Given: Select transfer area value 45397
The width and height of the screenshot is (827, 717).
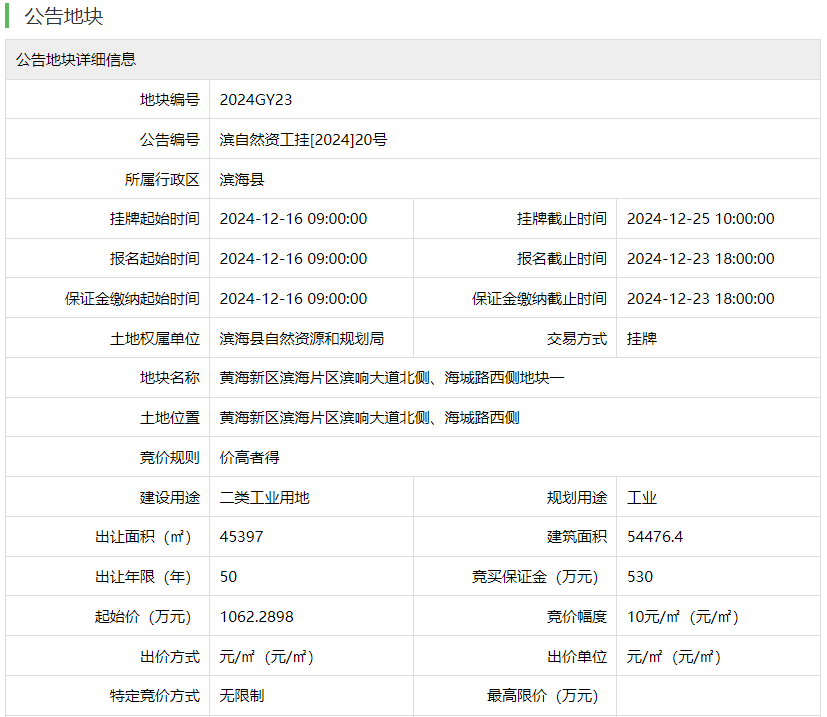Looking at the screenshot, I should (x=242, y=537).
